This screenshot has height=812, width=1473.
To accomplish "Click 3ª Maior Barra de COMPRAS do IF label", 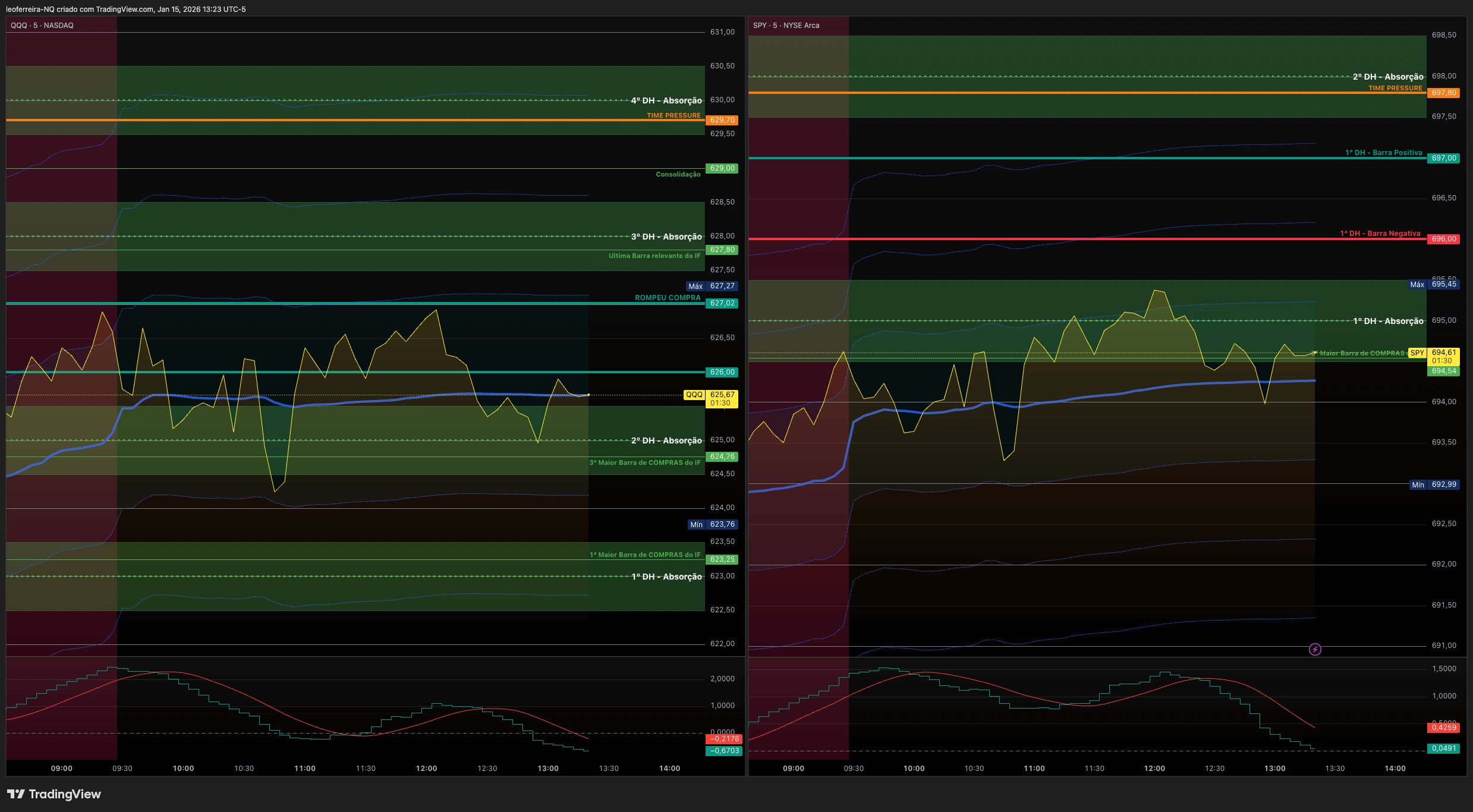I will pos(645,462).
